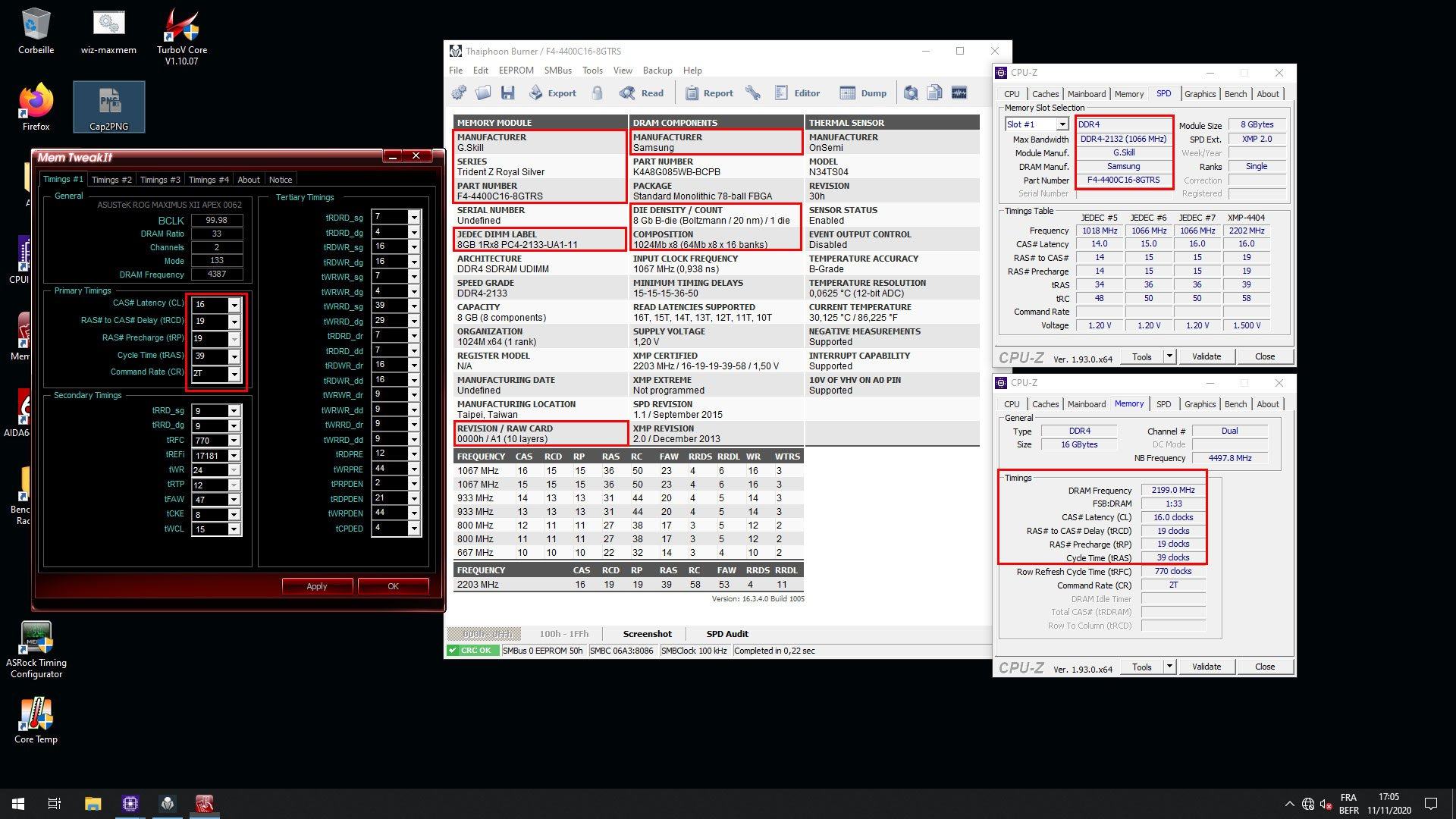Open ASRock Timing Configurator shortcut
Image resolution: width=1456 pixels, height=819 pixels.
[x=36, y=649]
